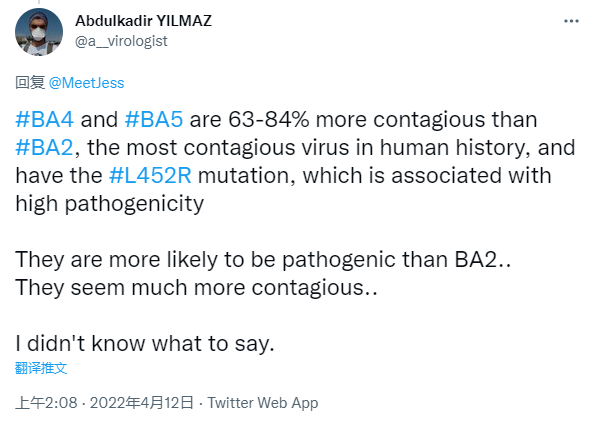Click the 'They seem much more contagious..' line
The height and width of the screenshot is (423, 594).
click(x=197, y=287)
